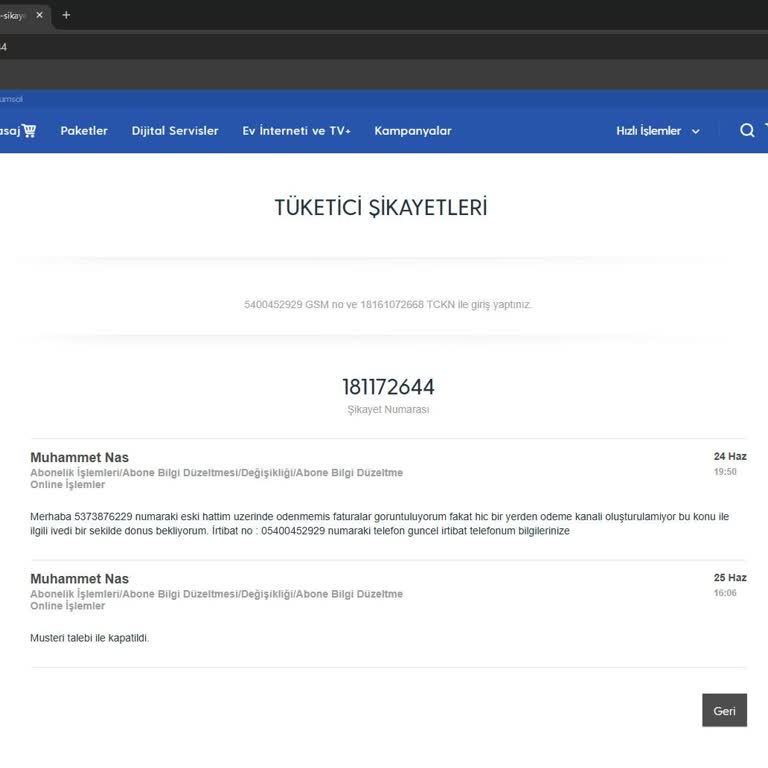Open a new browser tab
Image resolution: width=768 pixels, height=768 pixels.
[x=66, y=15]
